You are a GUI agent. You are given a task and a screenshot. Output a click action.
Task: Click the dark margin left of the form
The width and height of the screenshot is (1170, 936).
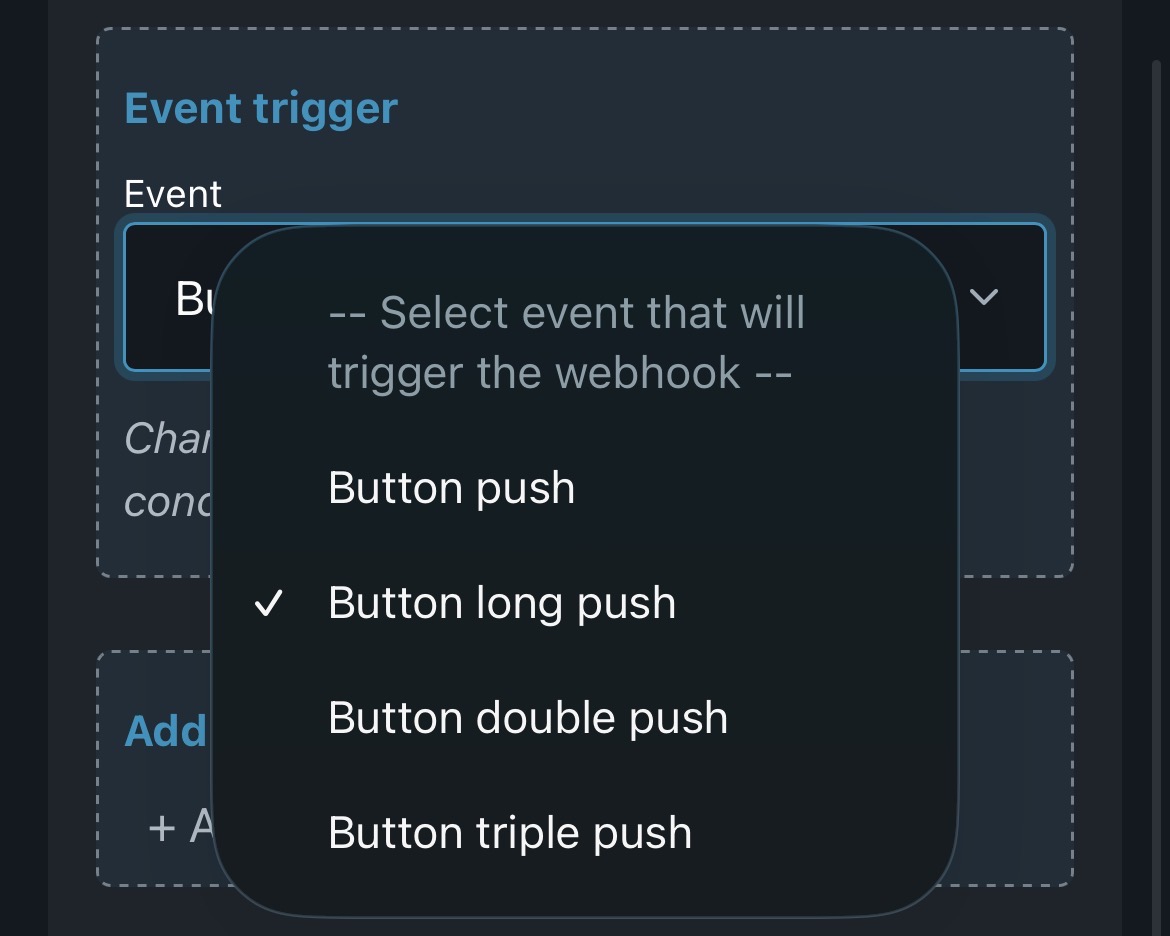coord(24,468)
